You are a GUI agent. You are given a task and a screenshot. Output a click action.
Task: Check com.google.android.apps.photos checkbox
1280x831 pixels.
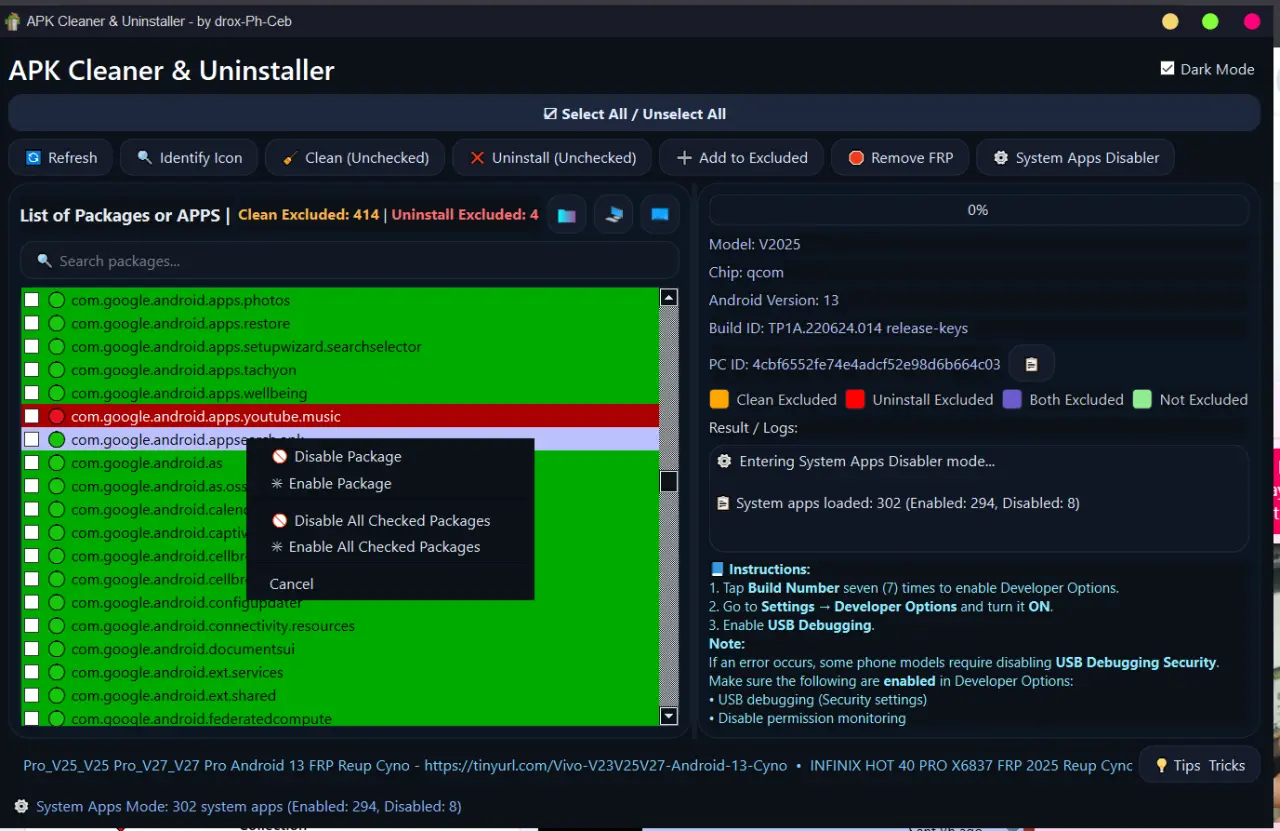pyautogui.click(x=32, y=300)
